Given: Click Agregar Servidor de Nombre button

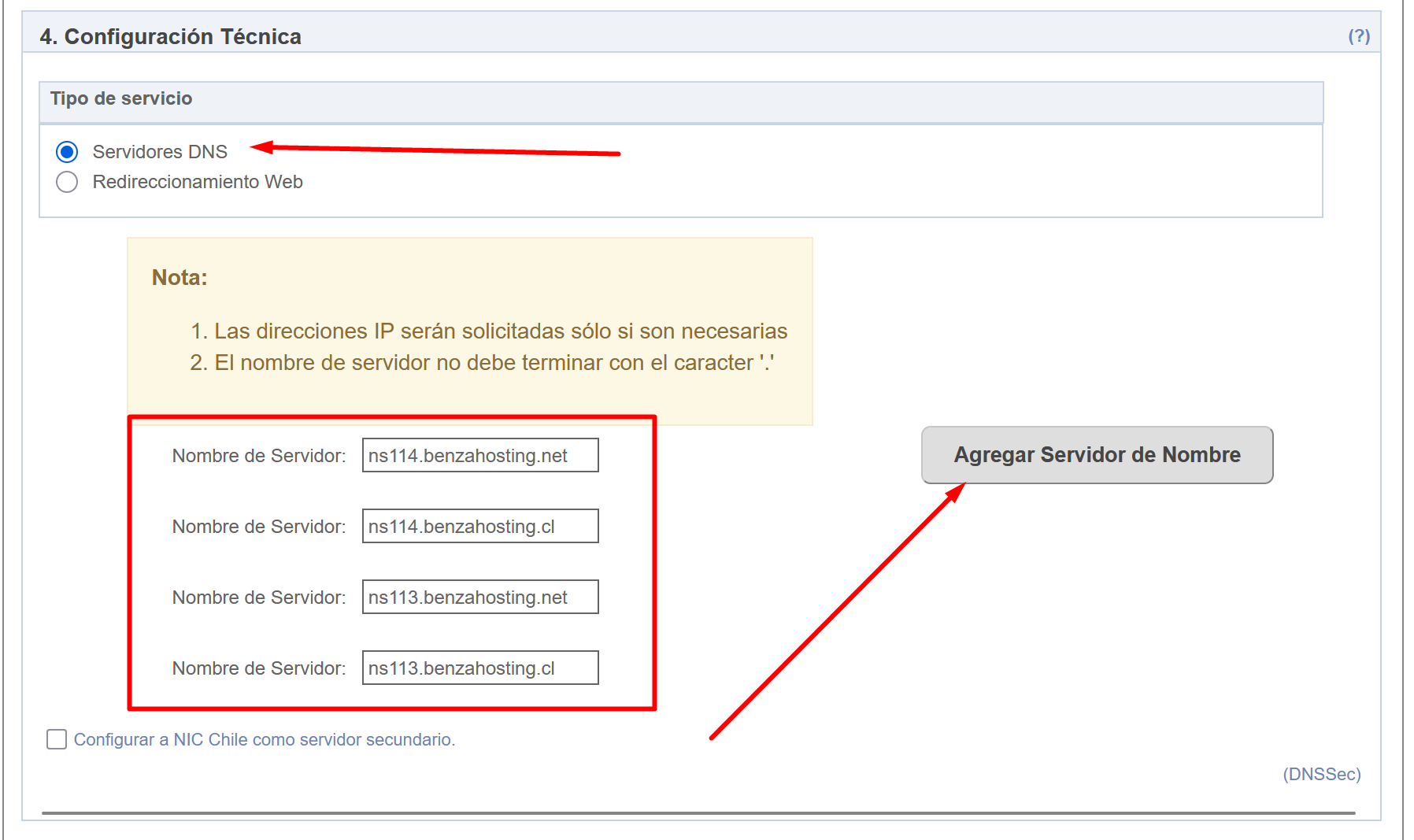Looking at the screenshot, I should [1097, 455].
